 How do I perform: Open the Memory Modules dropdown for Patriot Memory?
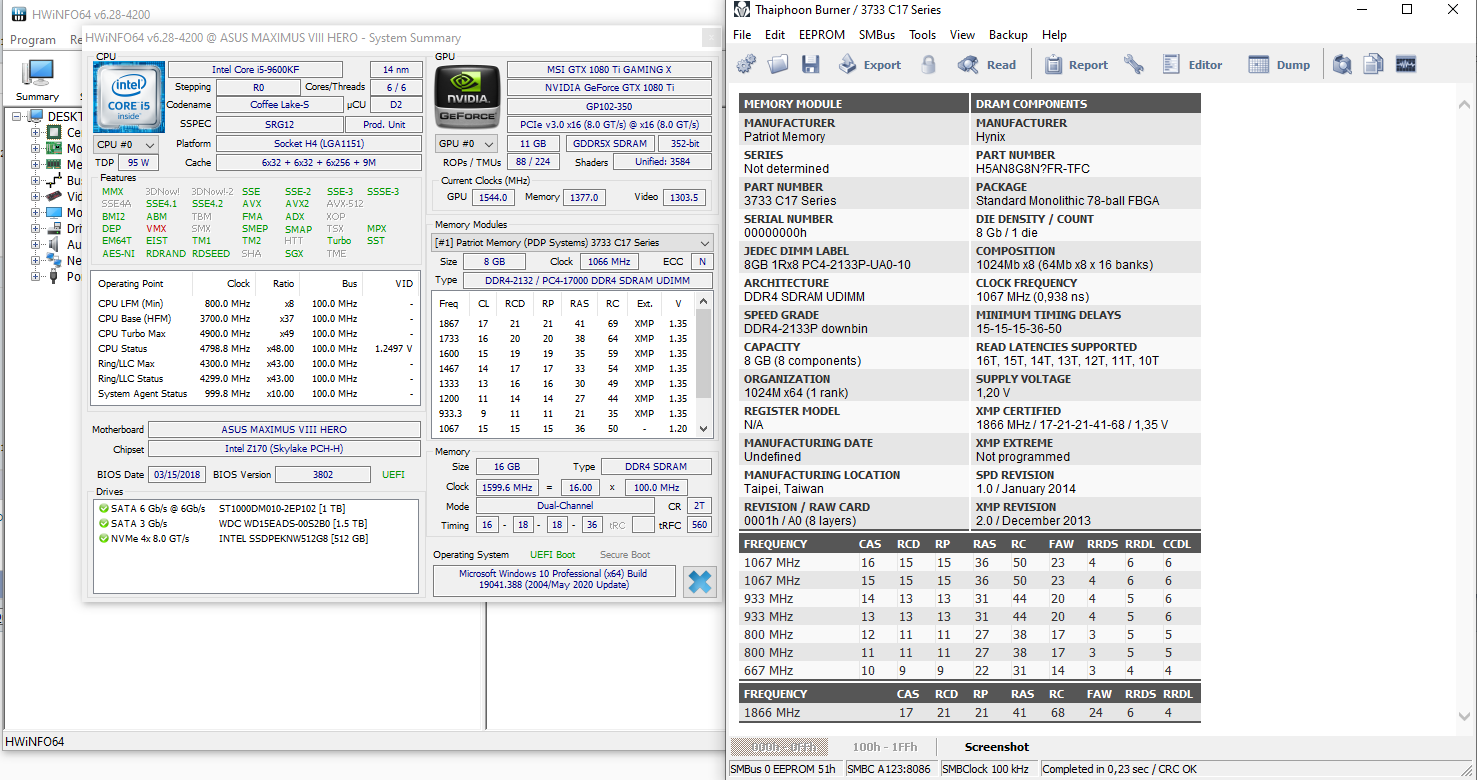tap(572, 243)
